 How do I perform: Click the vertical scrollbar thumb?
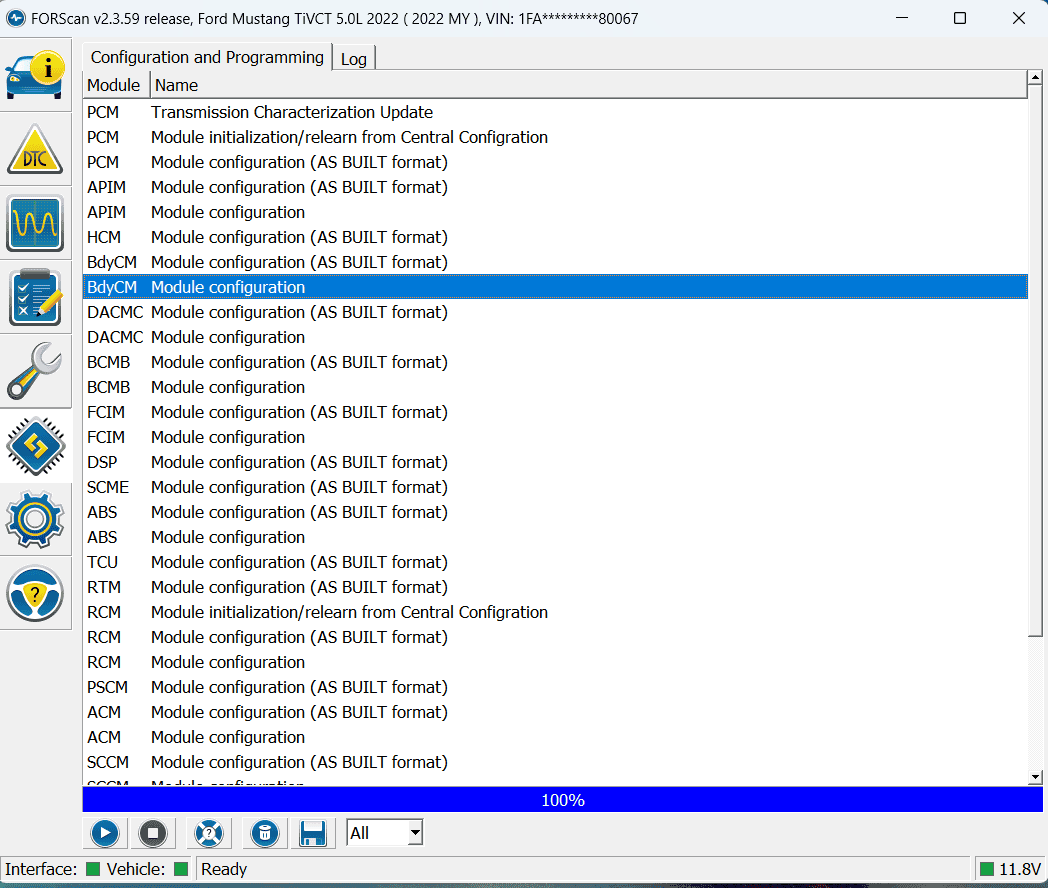coord(1035,361)
